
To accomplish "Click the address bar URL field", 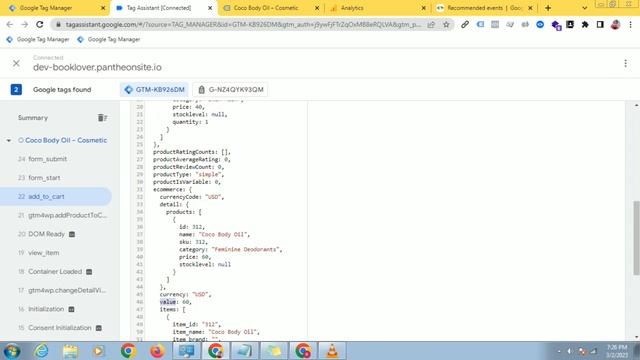I will pyautogui.click(x=243, y=24).
